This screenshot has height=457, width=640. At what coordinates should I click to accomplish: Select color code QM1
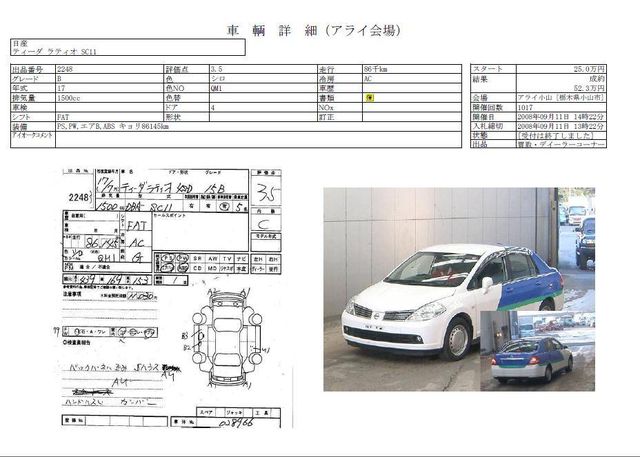pyautogui.click(x=216, y=88)
